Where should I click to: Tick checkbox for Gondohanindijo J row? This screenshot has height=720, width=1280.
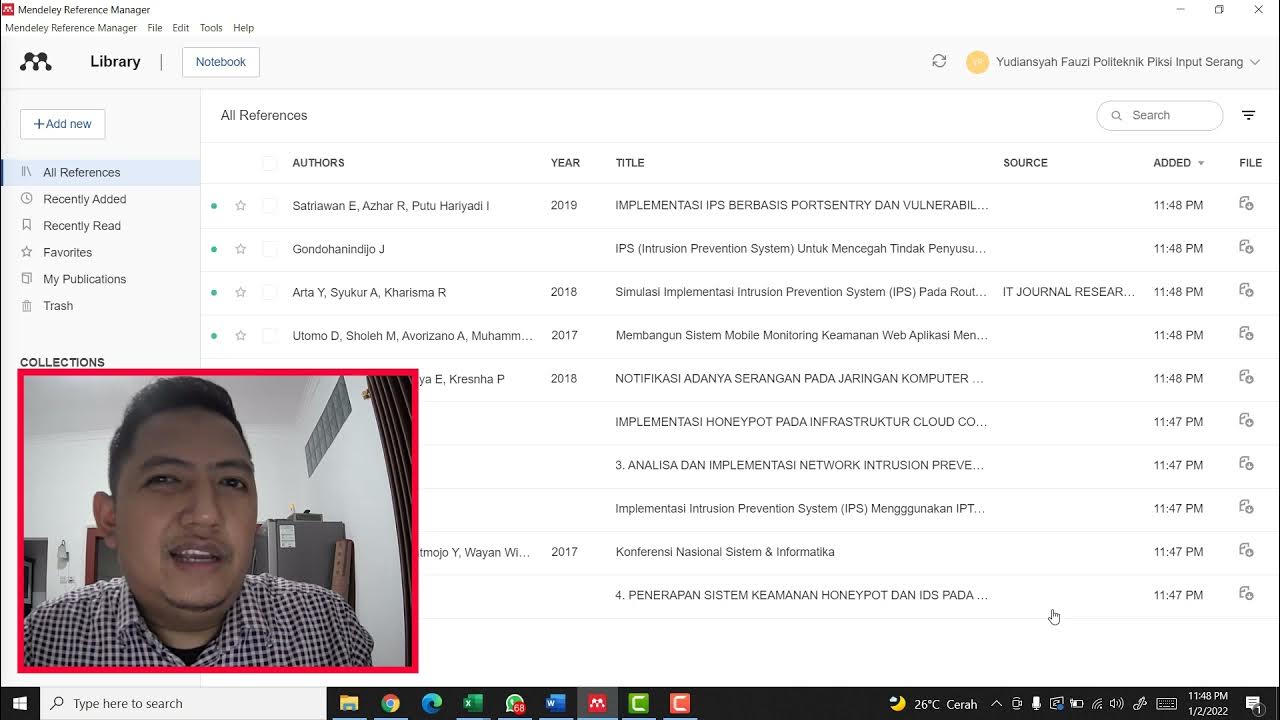pyautogui.click(x=269, y=249)
